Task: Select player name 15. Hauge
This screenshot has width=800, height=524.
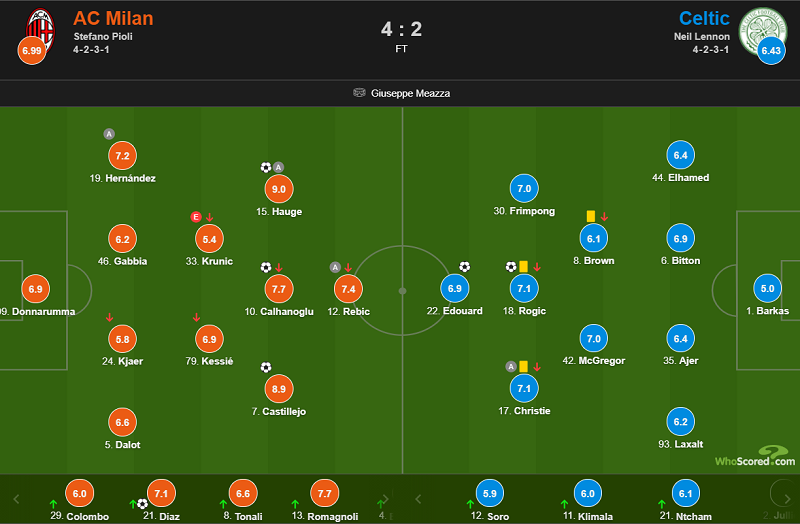Action: [279, 211]
